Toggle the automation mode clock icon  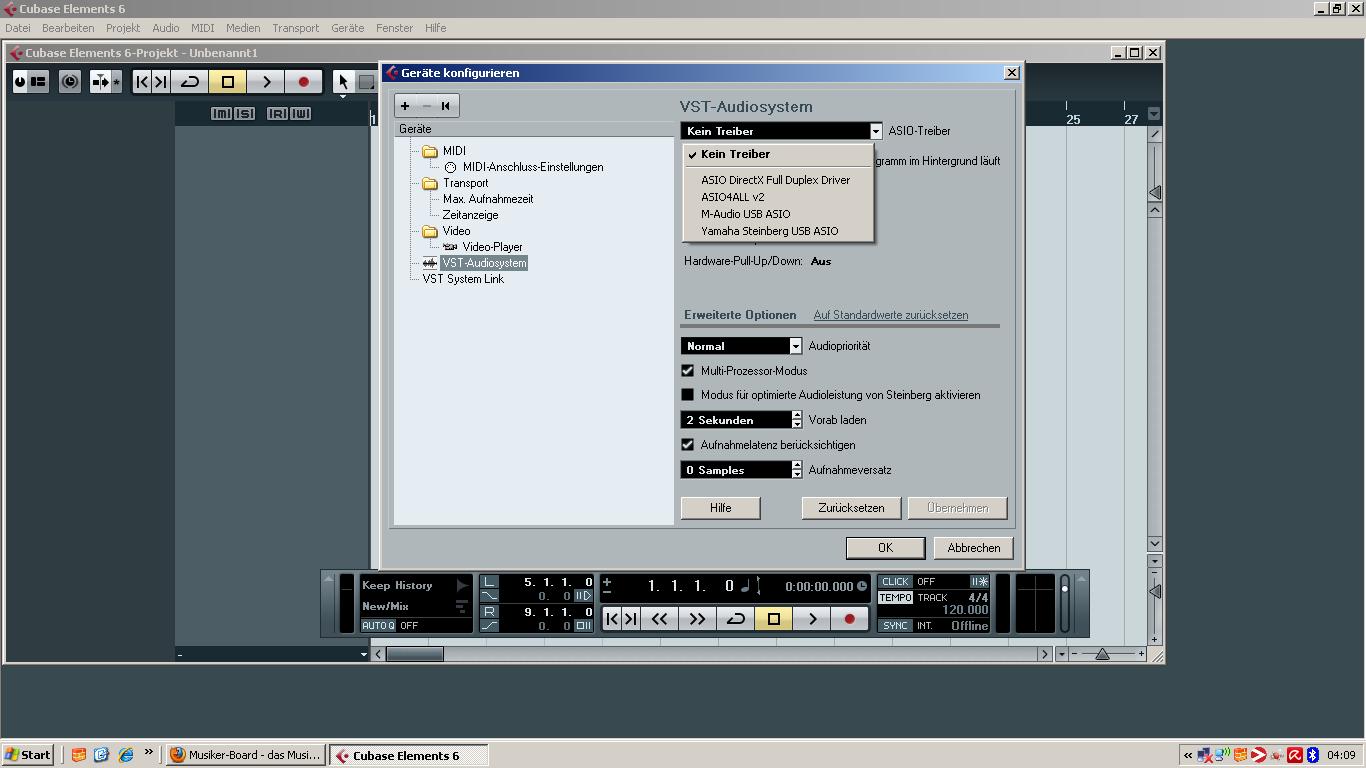coord(70,82)
